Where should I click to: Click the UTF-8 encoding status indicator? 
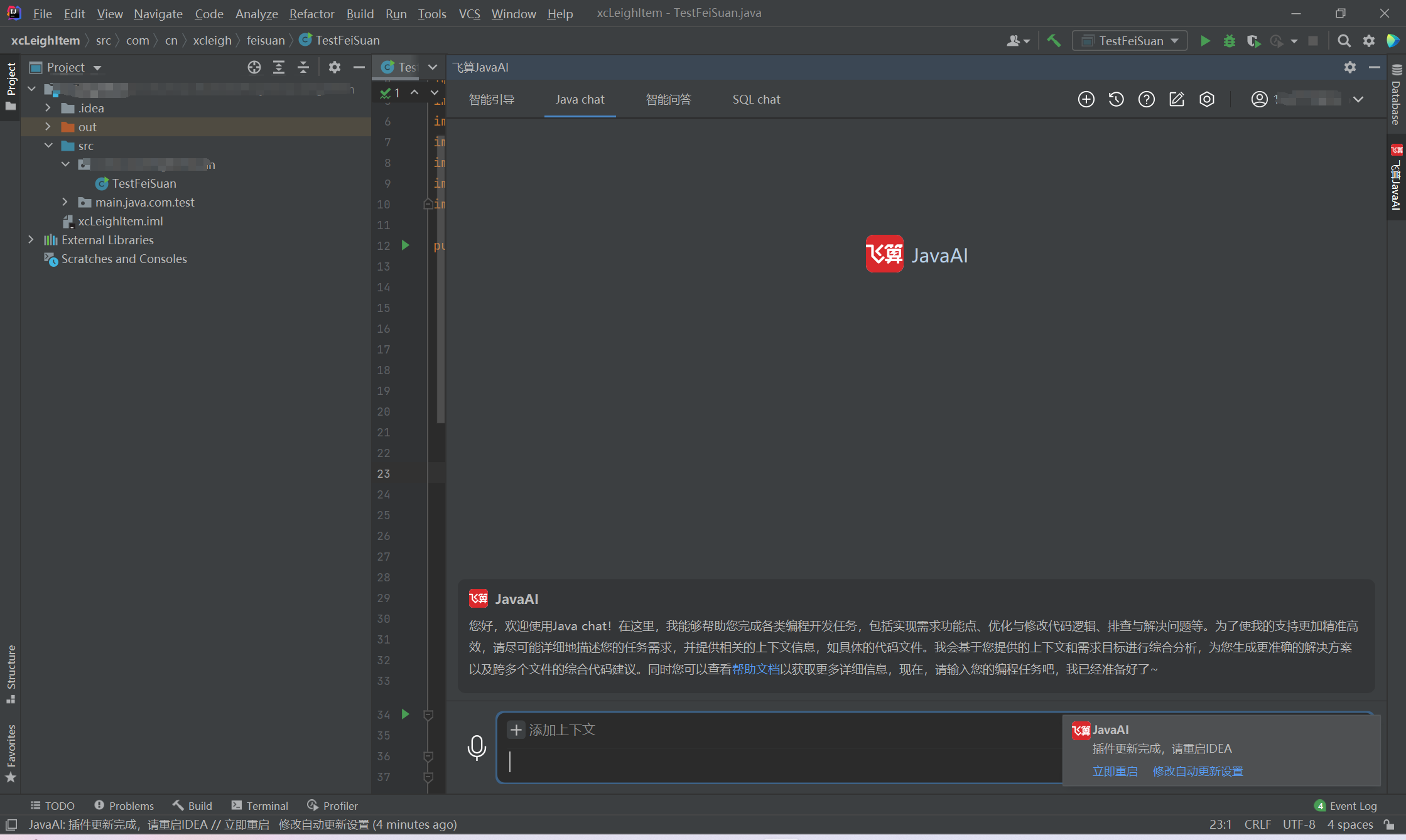click(1299, 824)
